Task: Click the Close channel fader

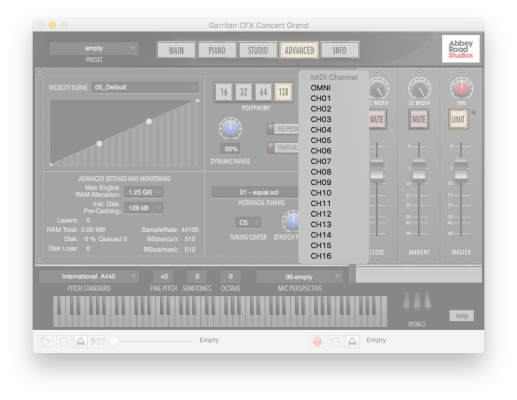Action: pos(377,170)
